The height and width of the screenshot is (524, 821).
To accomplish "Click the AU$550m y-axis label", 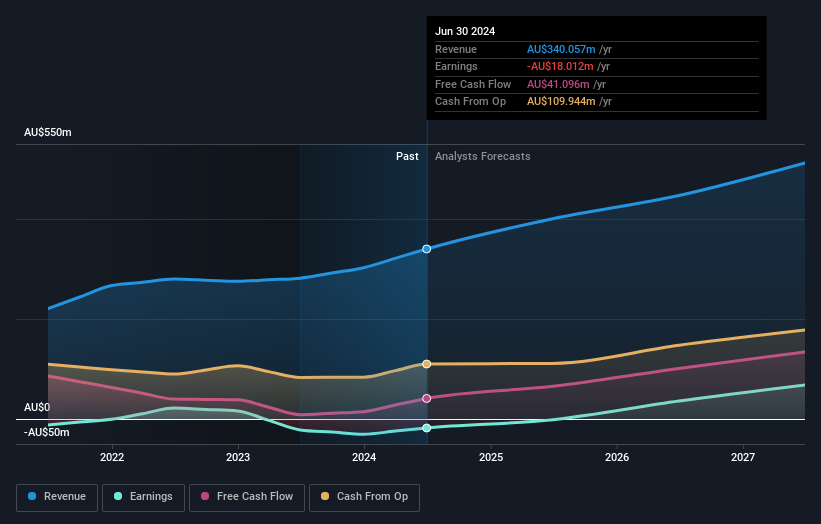I will pos(48,132).
